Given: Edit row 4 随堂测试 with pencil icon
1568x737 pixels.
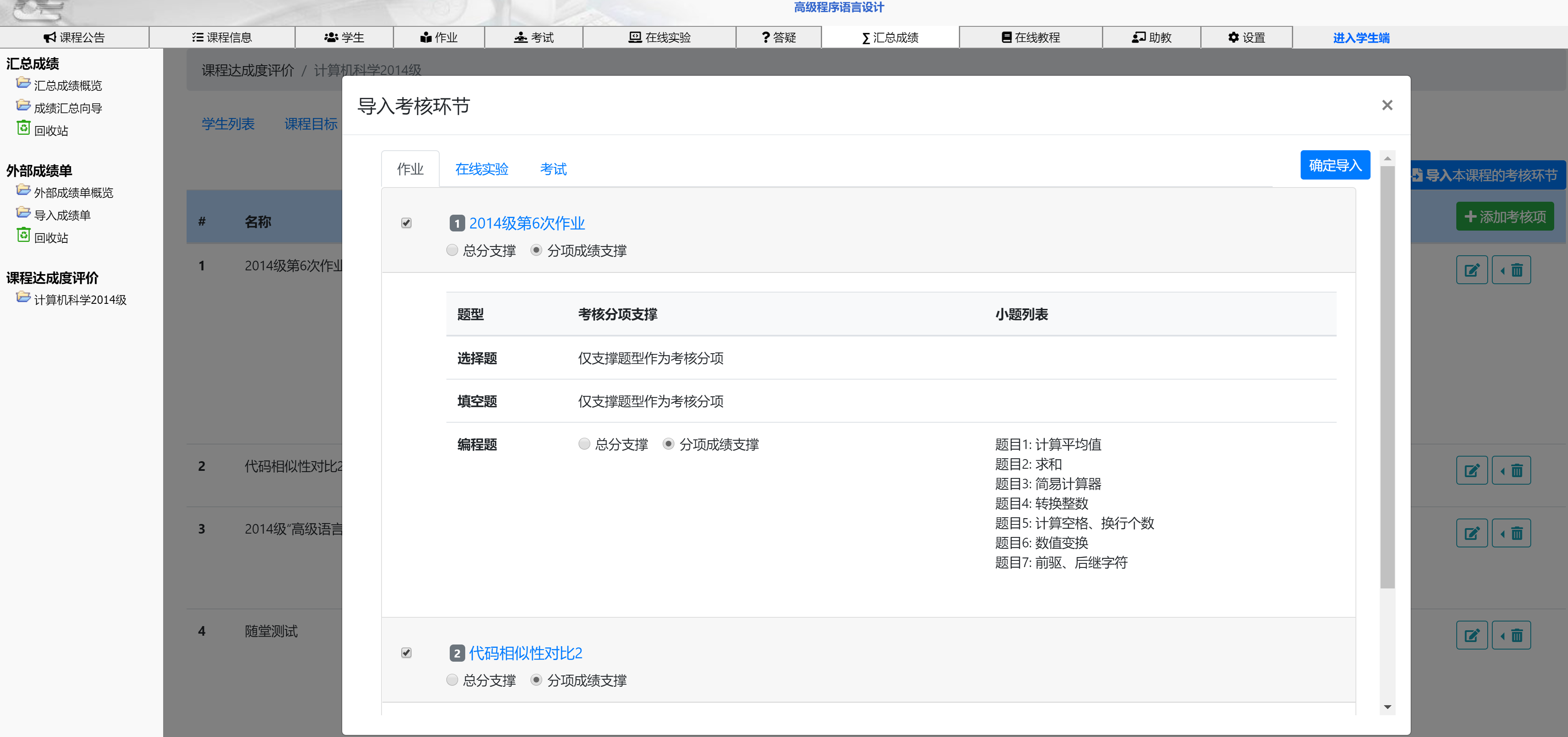Looking at the screenshot, I should pos(1472,636).
